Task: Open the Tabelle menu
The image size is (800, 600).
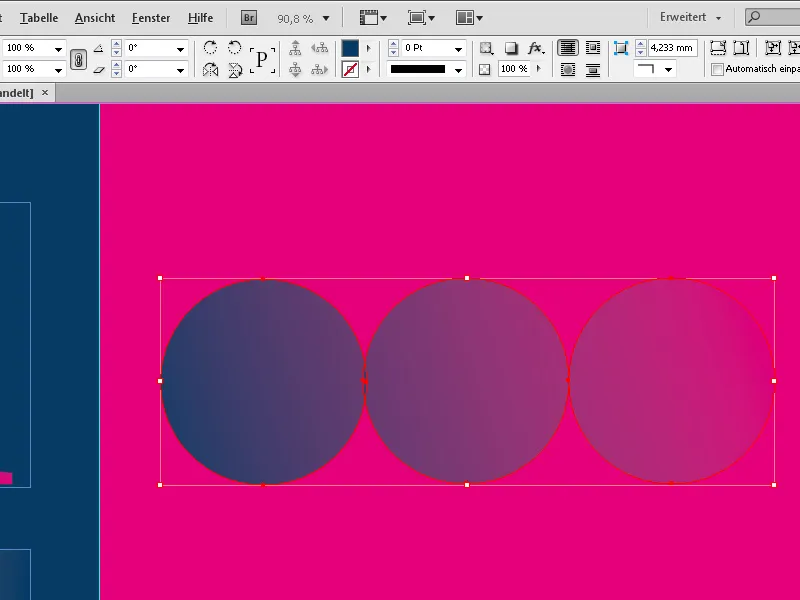Action: pos(39,18)
